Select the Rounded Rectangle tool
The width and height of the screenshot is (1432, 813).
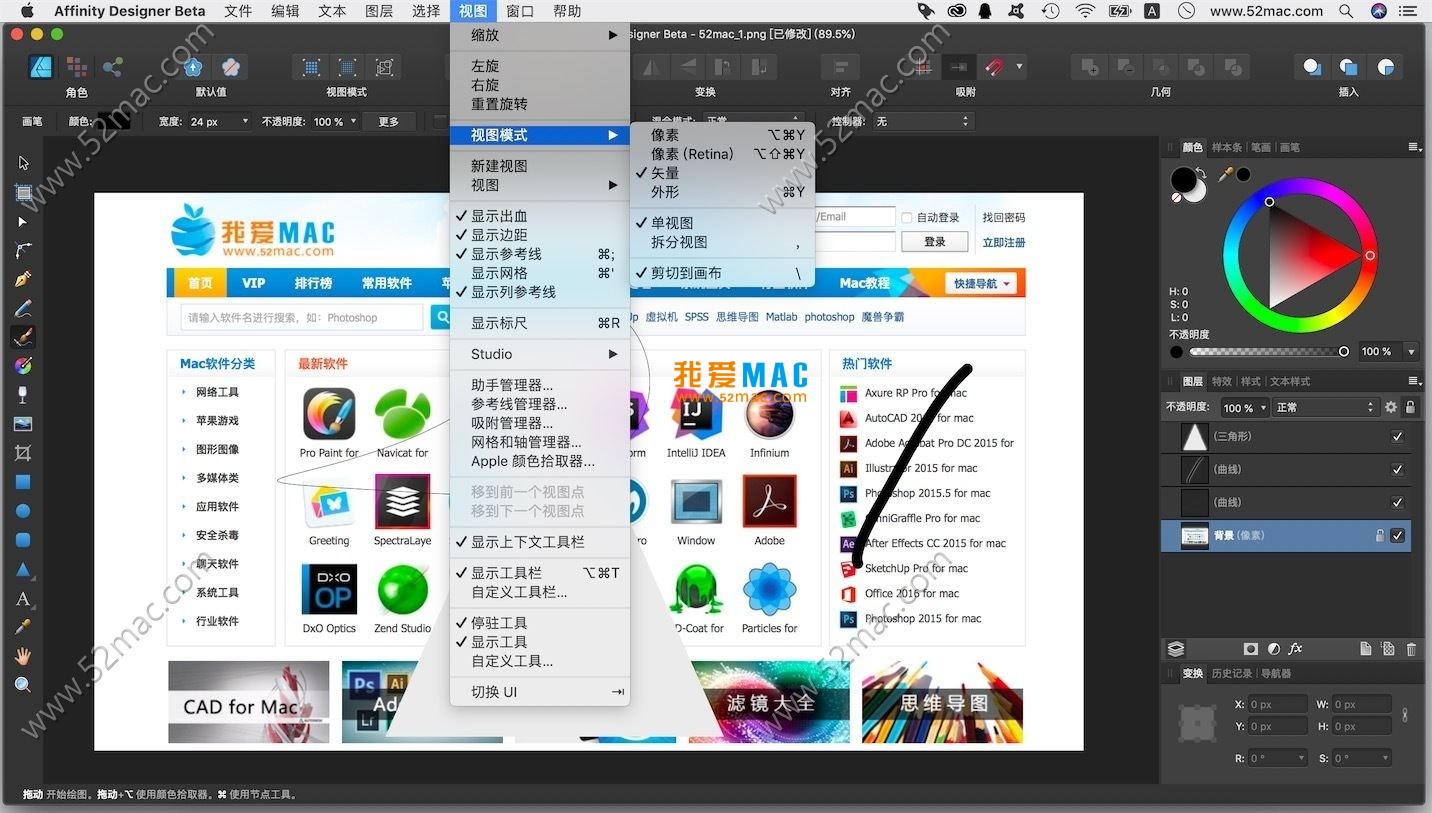click(23, 540)
